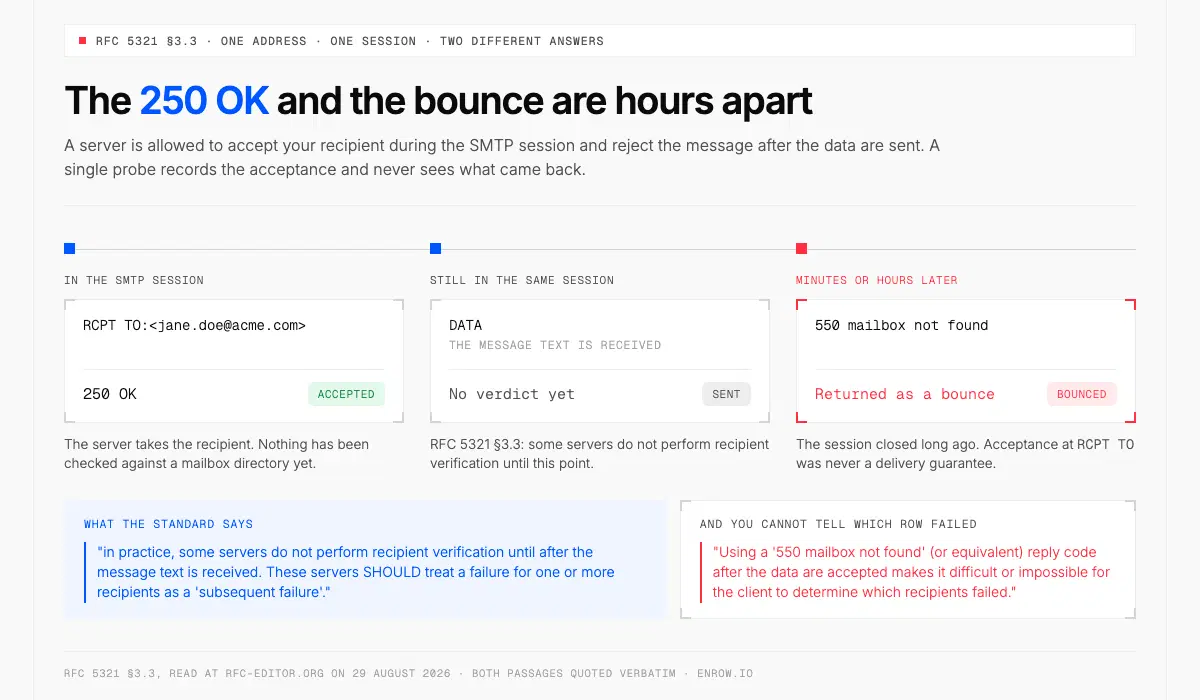1200x700 pixels.
Task: Click the "IN THE SMTP SESSION" label
Action: click(134, 280)
